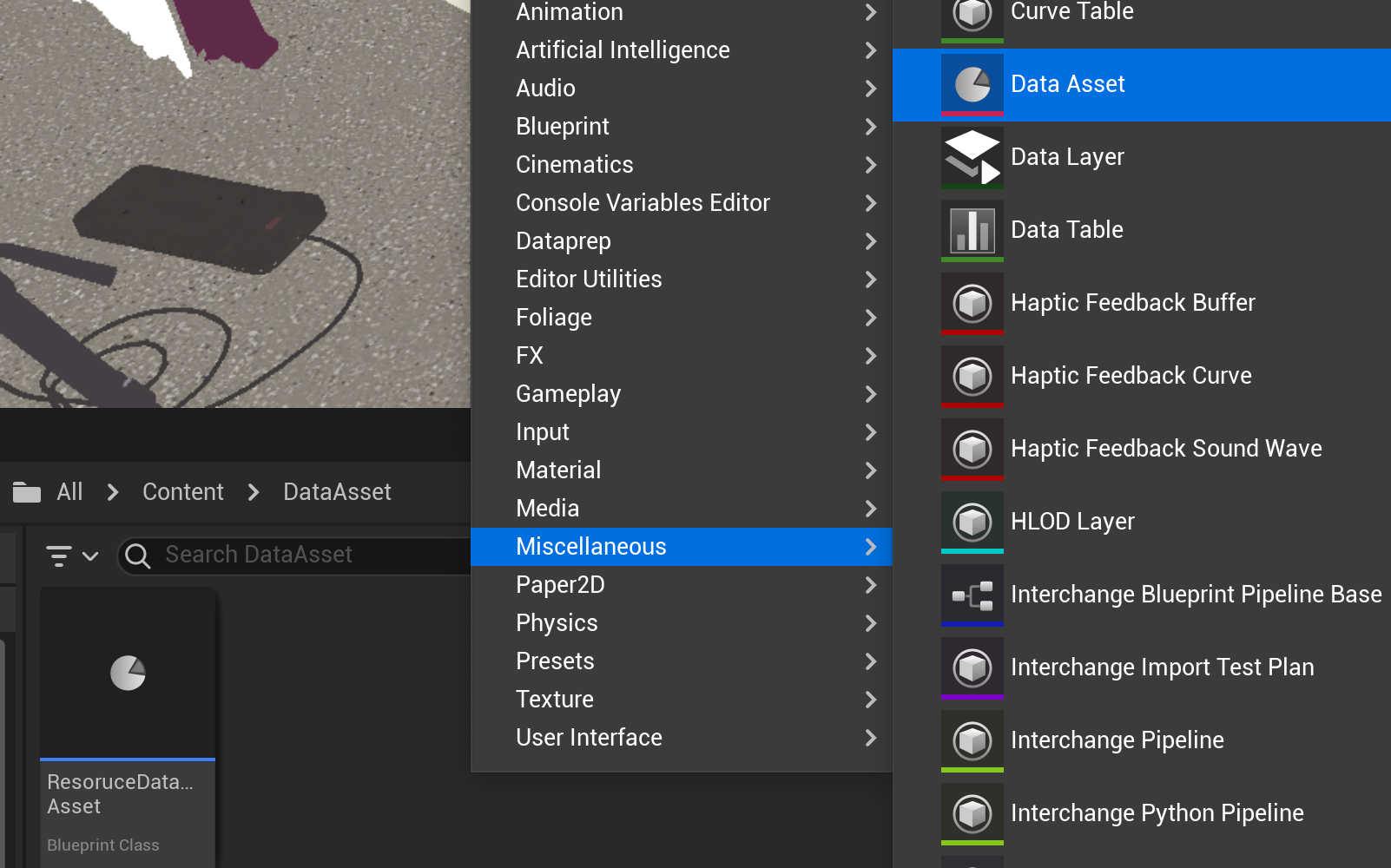1391x868 pixels.
Task: Select the ResoruceDataAsset Blueprint thumbnail
Action: (x=128, y=674)
